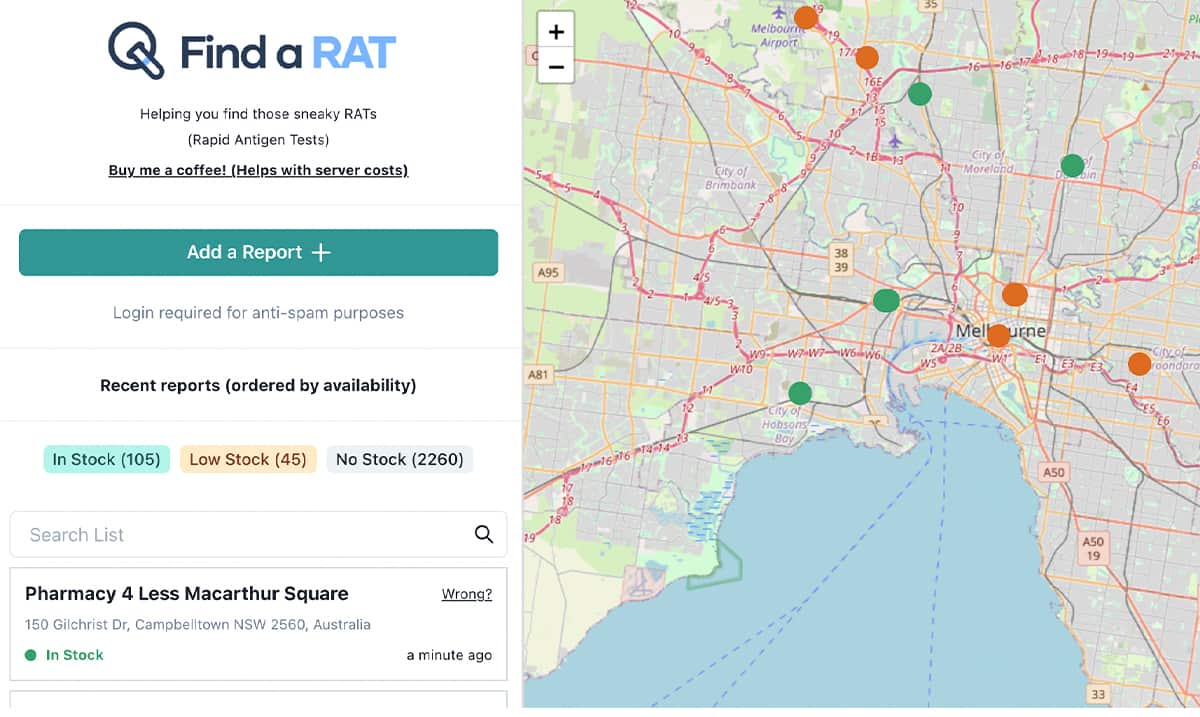Click orange marker near City of Boroondara

1139,363
